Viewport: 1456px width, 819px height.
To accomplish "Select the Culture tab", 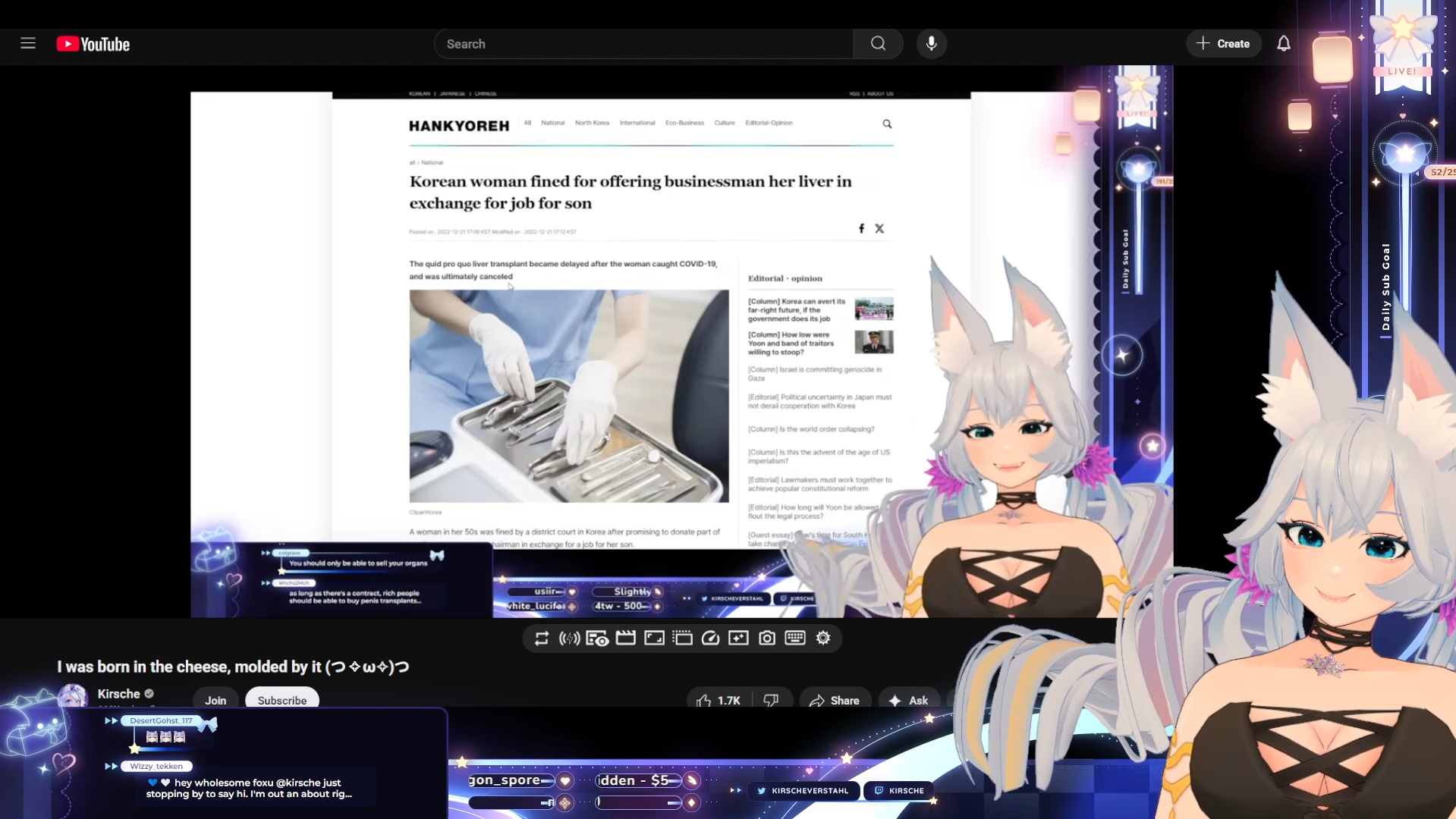I will tap(725, 123).
